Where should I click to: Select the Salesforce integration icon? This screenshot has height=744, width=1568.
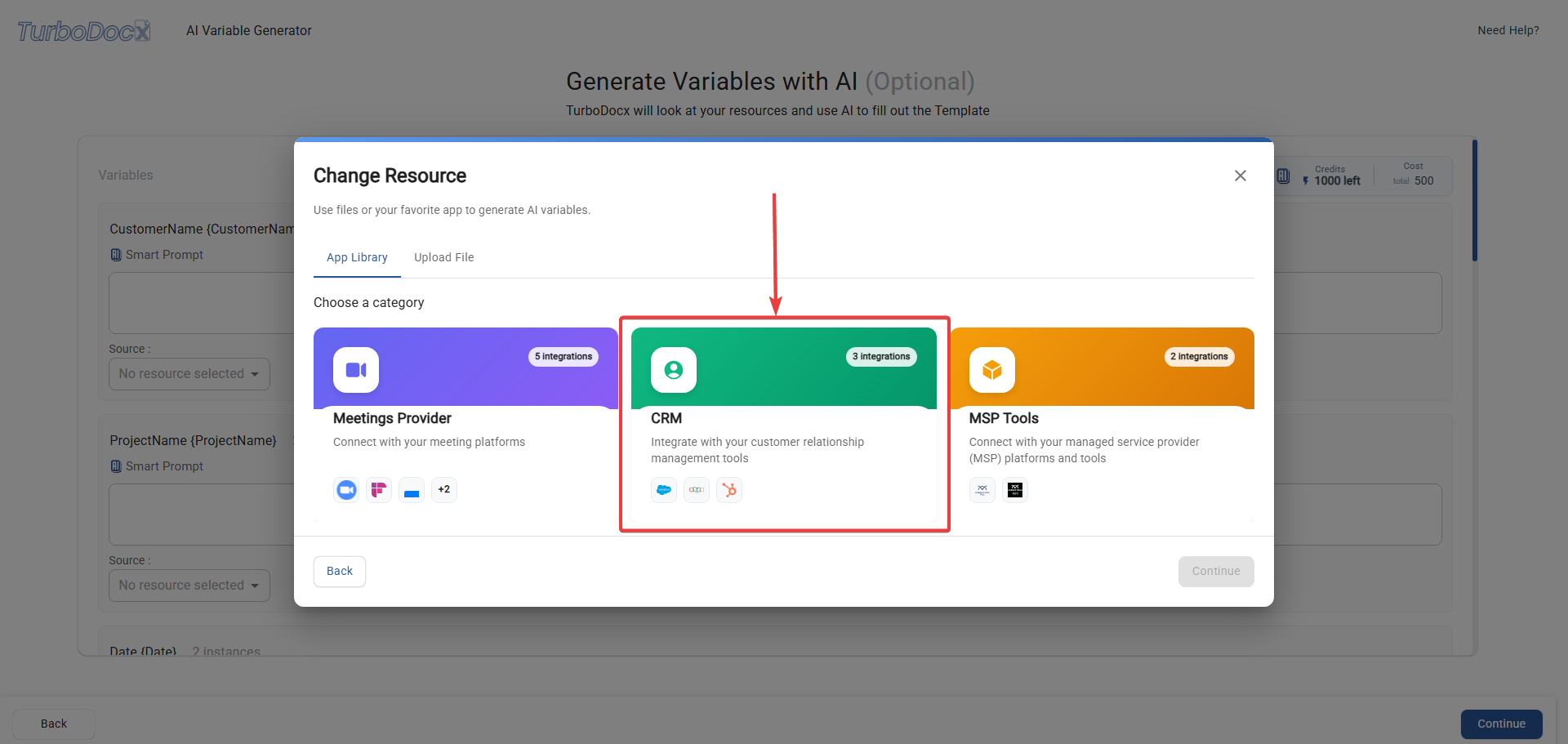tap(664, 490)
